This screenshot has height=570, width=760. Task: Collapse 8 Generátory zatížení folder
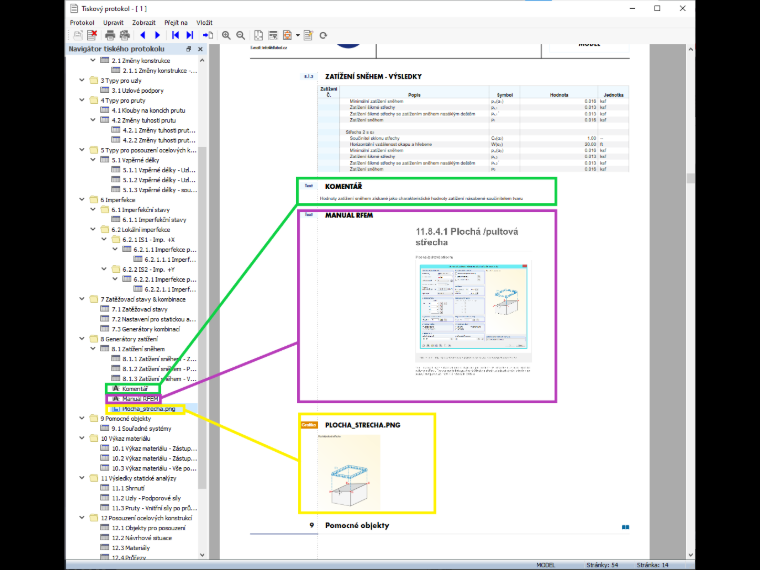click(82, 338)
